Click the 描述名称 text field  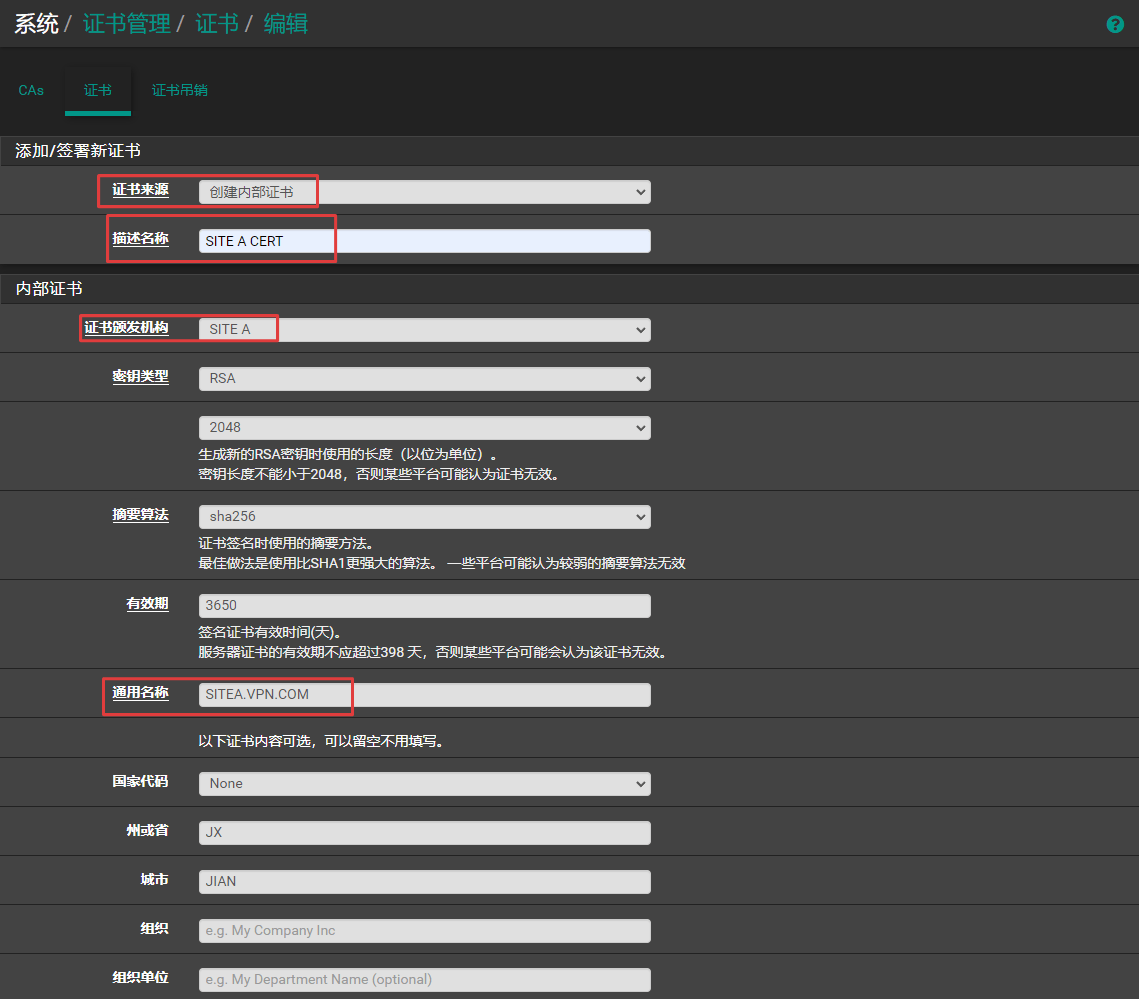424,241
